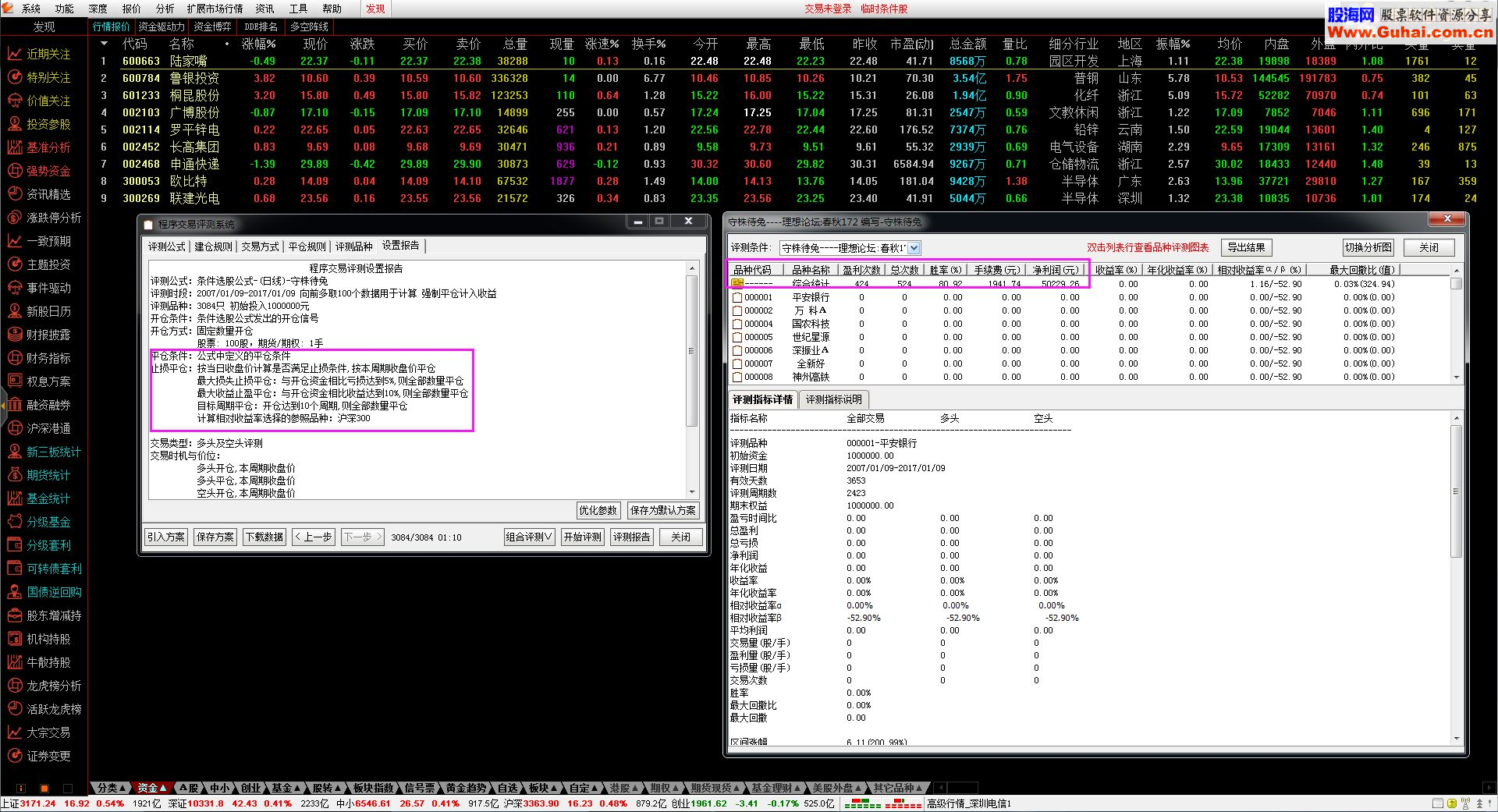Tick the box for 000007 全新好 row
This screenshot has width=1498, height=812.
tap(737, 363)
